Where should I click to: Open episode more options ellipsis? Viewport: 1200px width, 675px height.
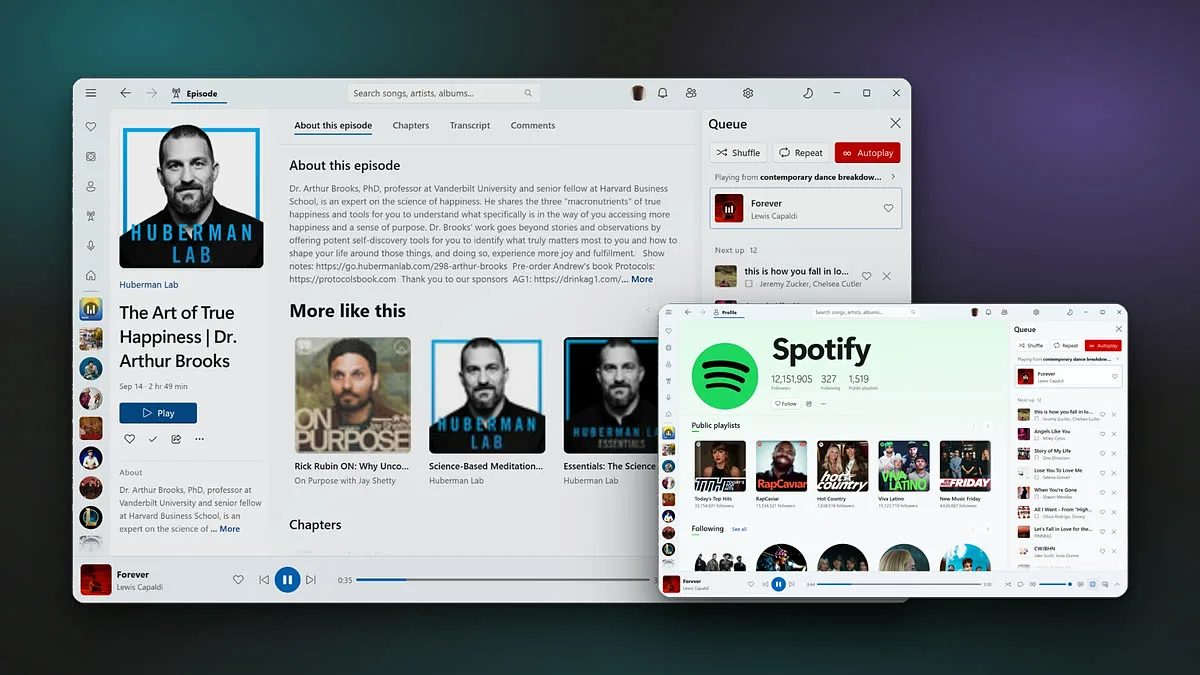pyautogui.click(x=199, y=439)
